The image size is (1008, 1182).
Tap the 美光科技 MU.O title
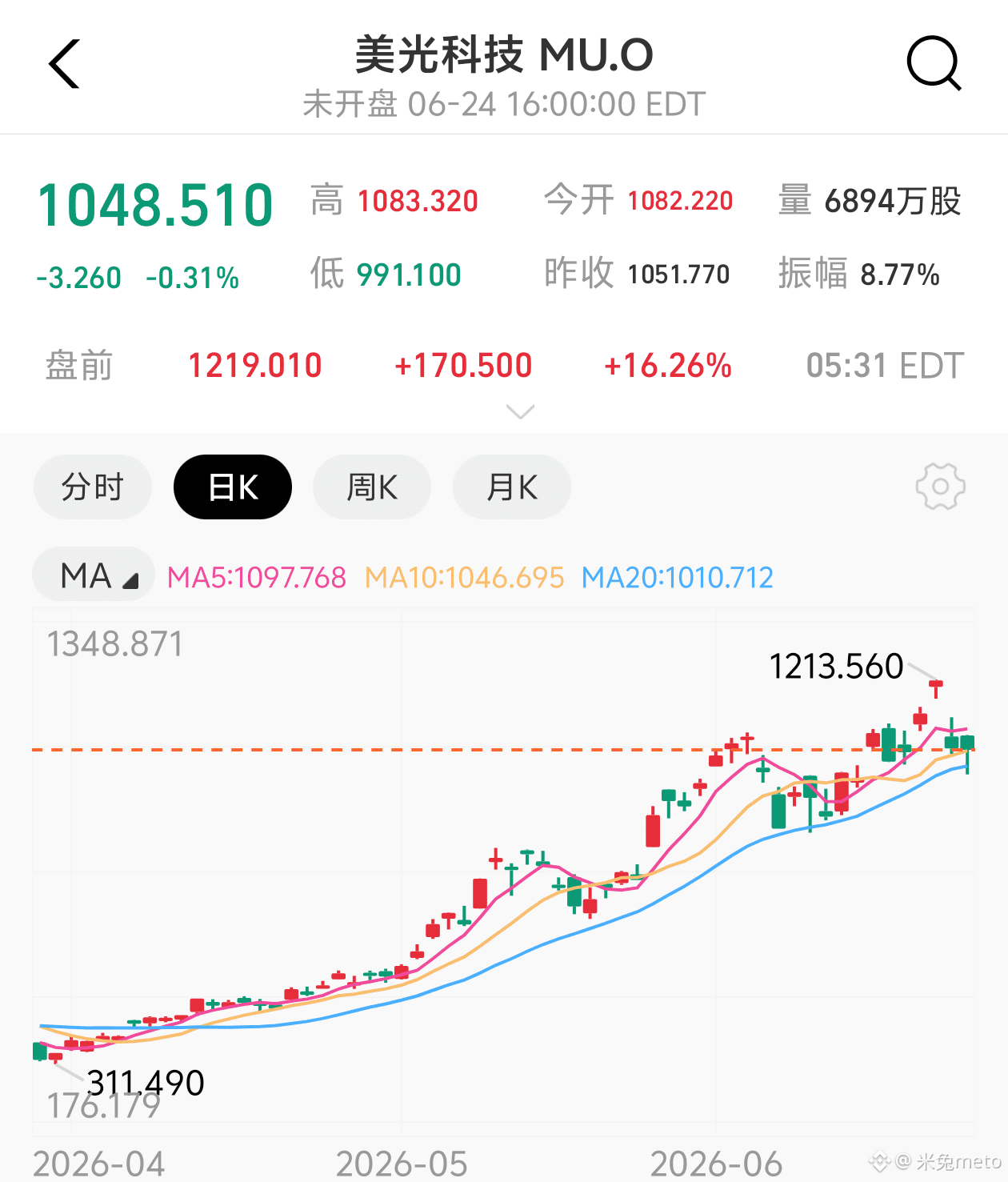(504, 54)
